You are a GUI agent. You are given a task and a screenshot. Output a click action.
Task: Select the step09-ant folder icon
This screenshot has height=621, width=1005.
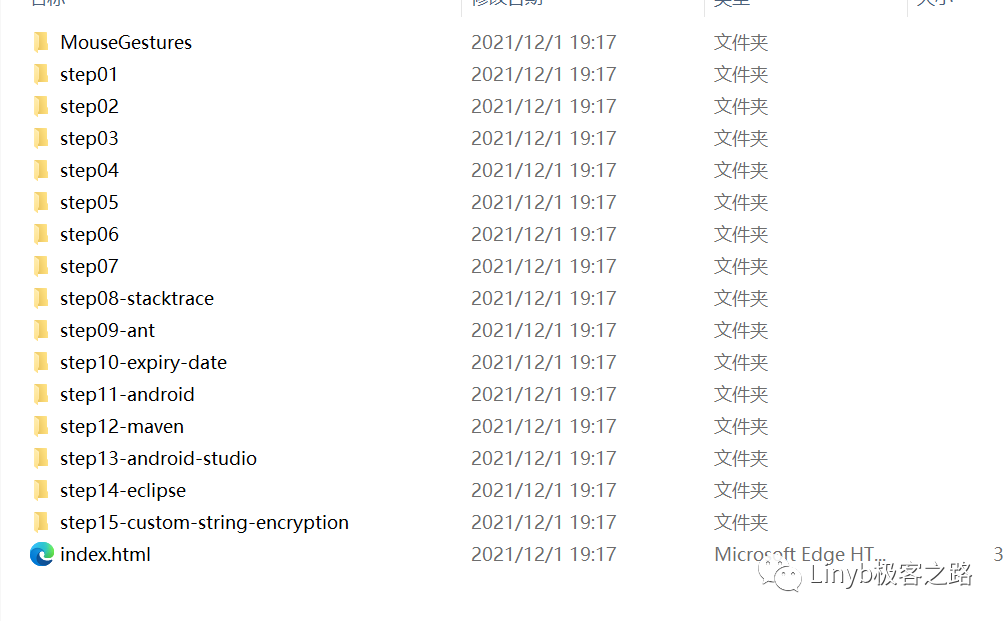tap(41, 331)
